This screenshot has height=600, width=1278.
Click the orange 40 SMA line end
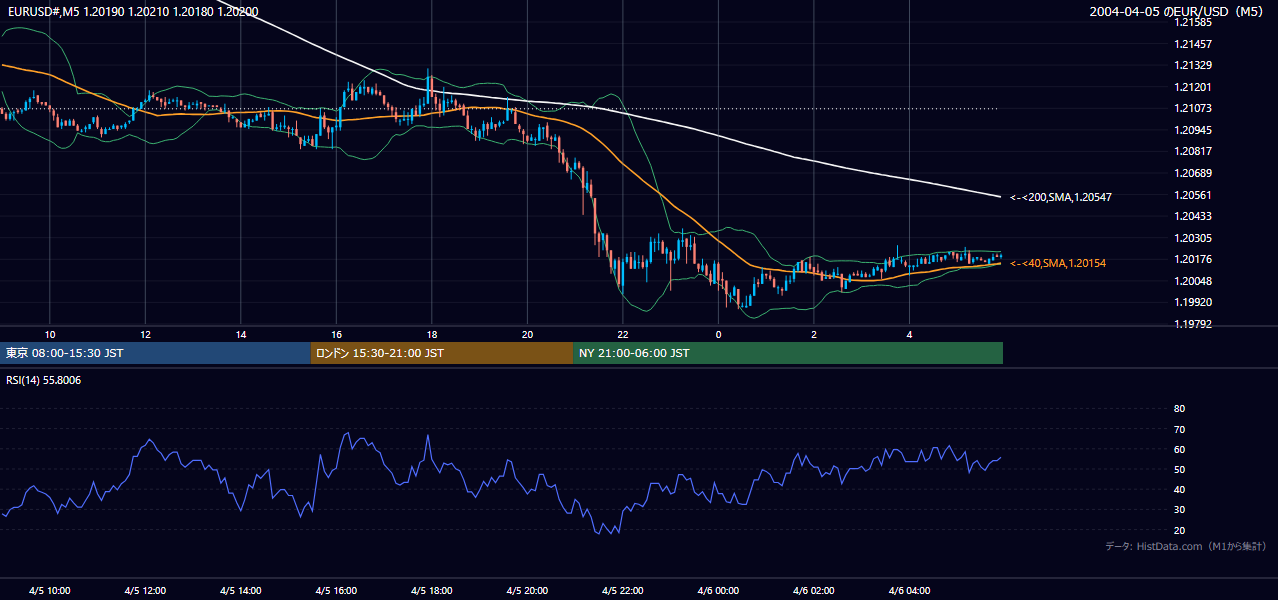pyautogui.click(x=1000, y=263)
